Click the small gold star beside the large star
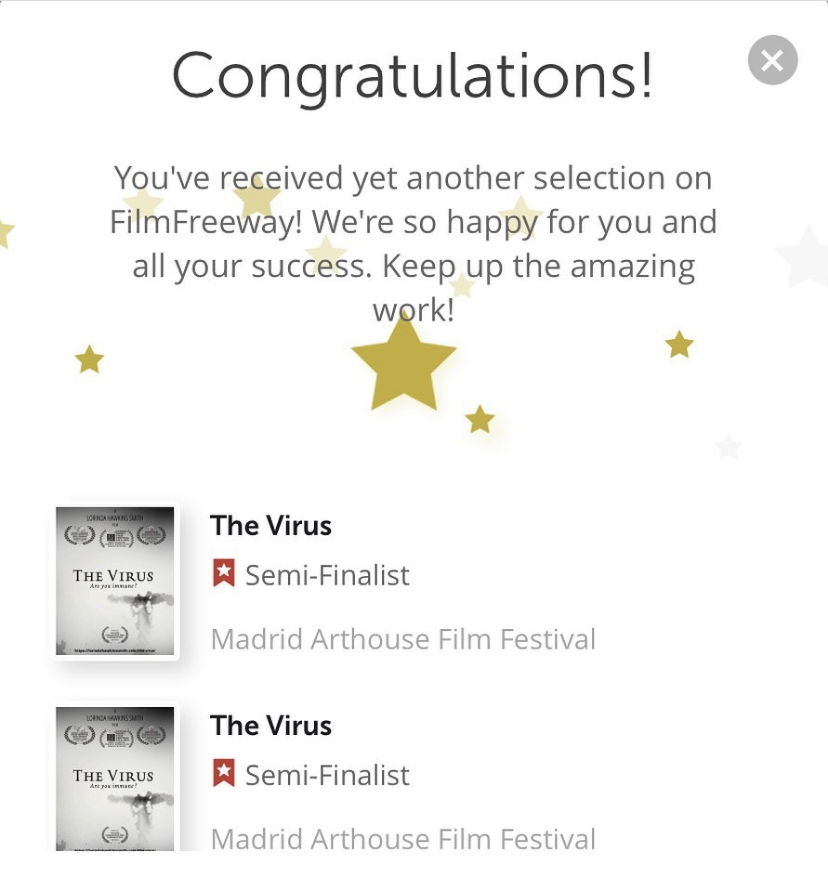The image size is (828, 872). (480, 420)
